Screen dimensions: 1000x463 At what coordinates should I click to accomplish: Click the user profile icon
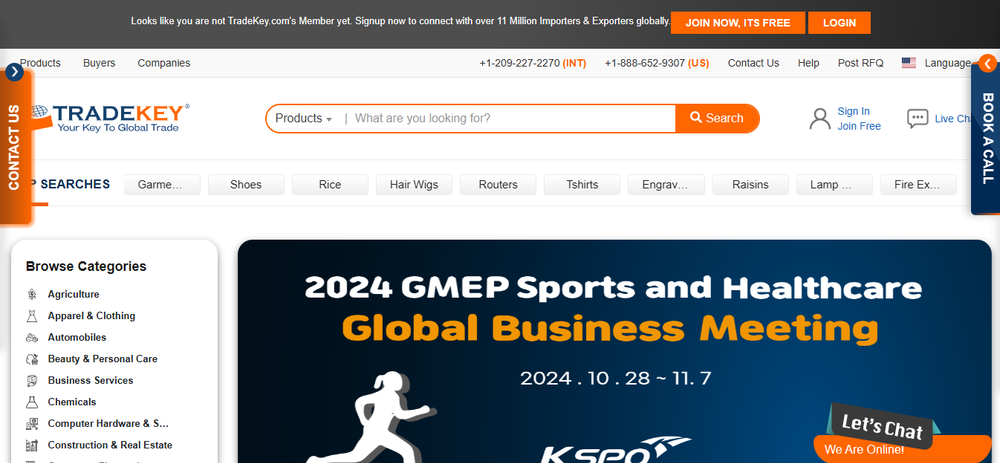coord(820,119)
